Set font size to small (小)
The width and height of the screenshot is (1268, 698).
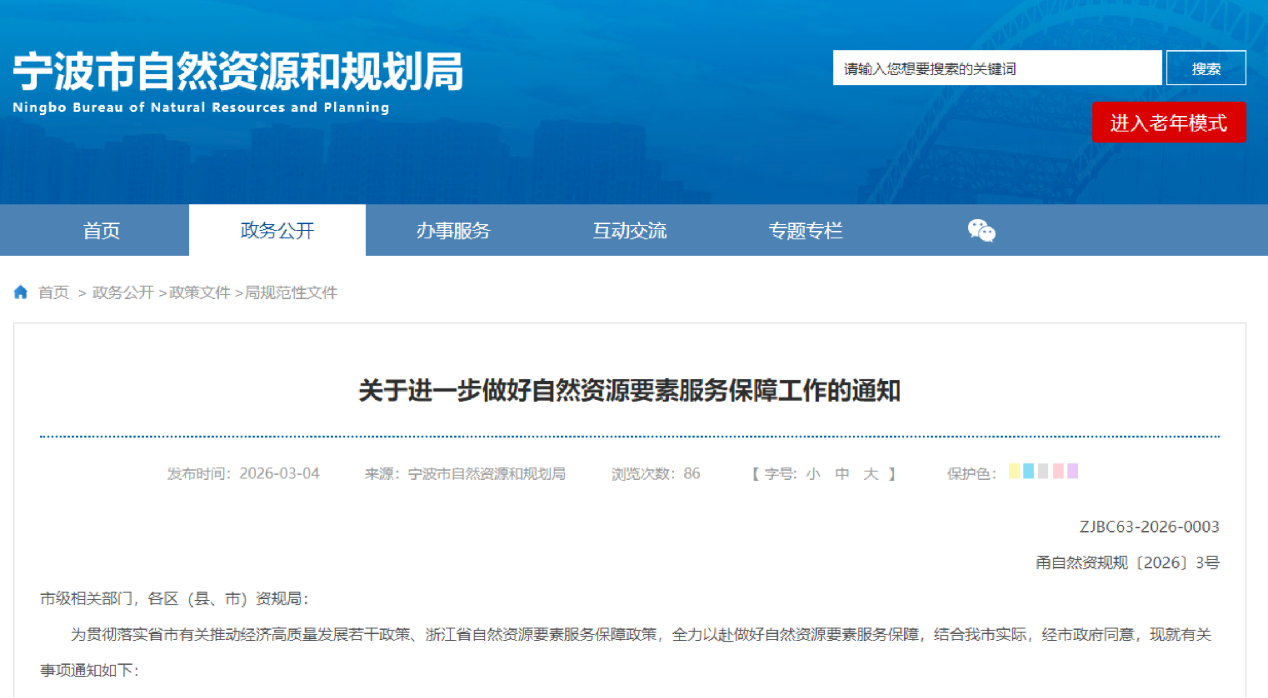813,474
